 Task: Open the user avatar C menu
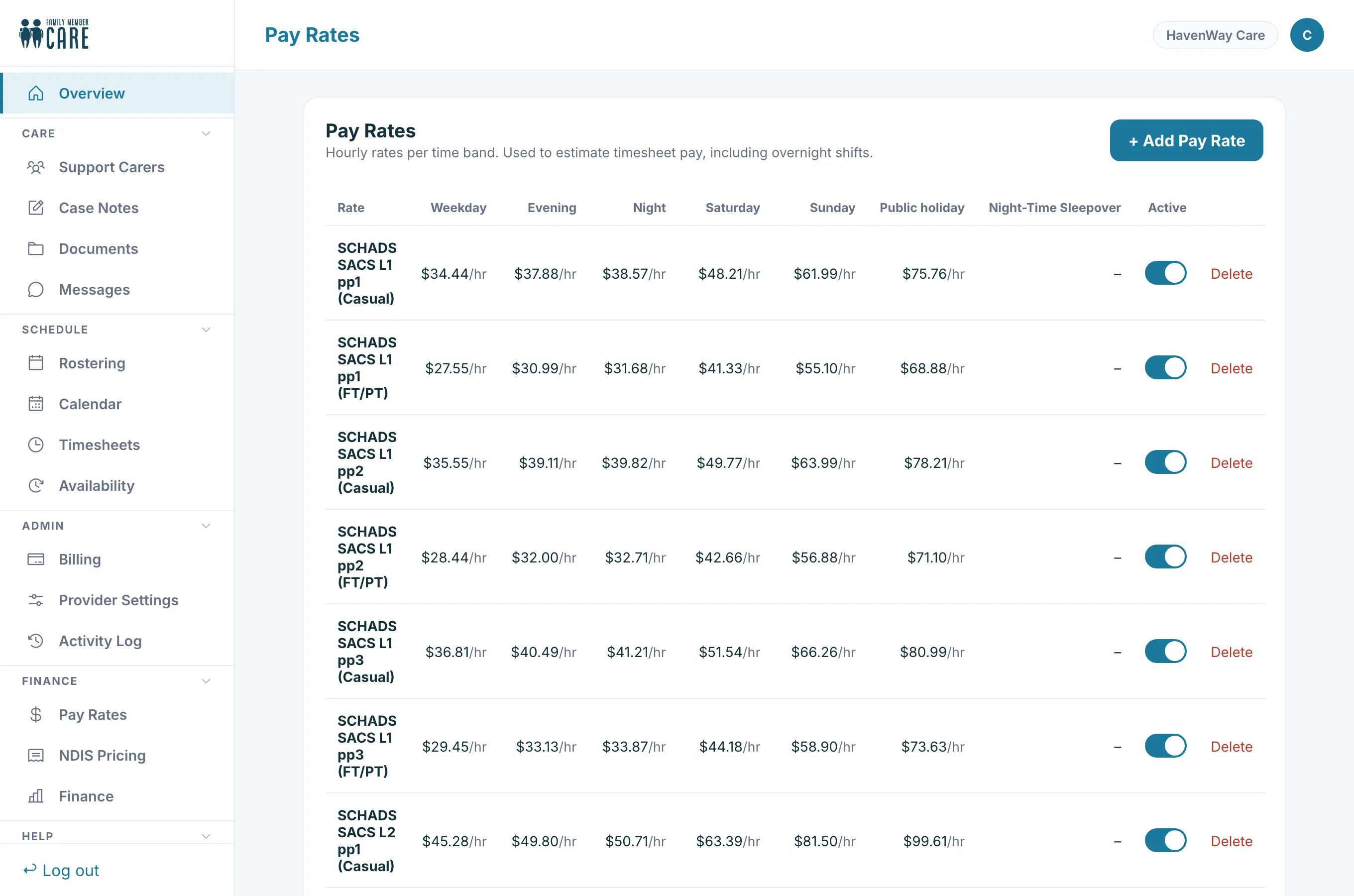[1307, 35]
